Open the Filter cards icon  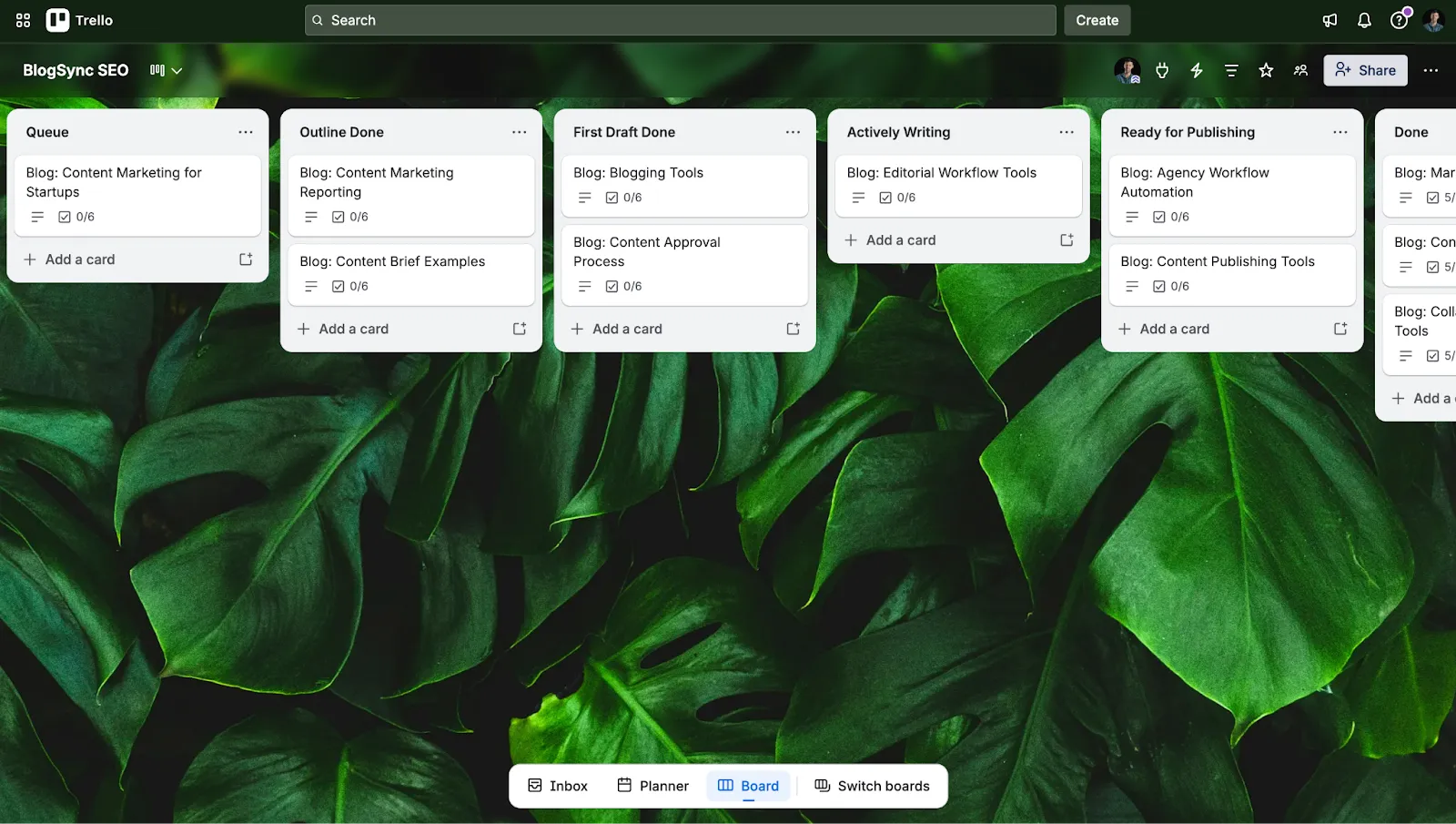1230,70
